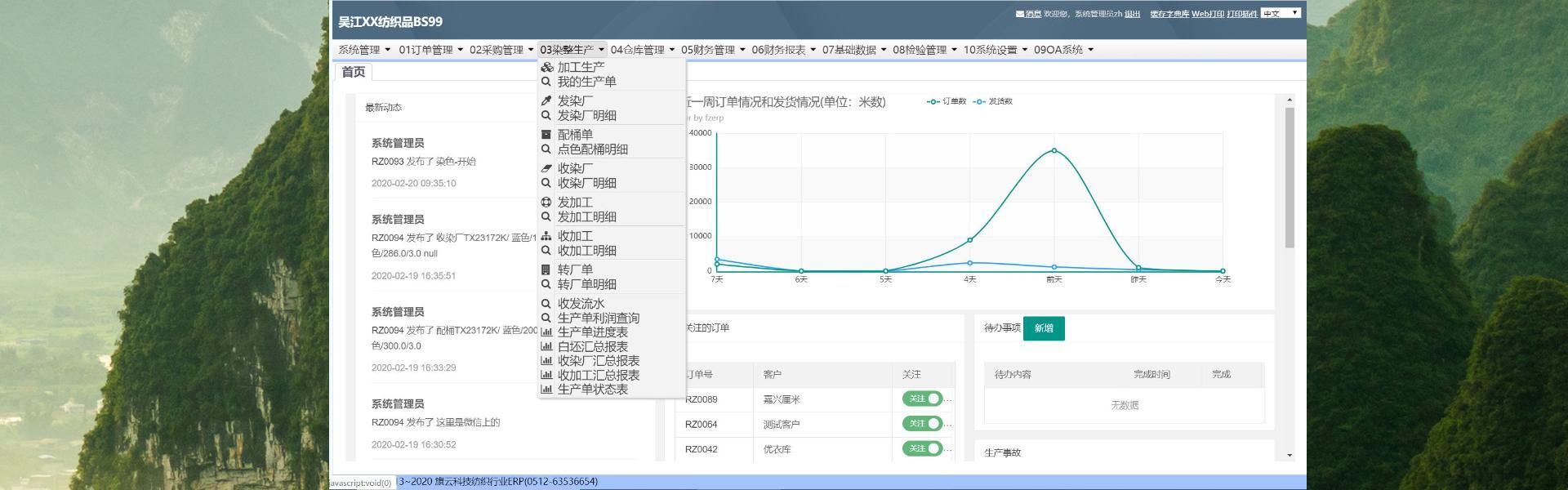Click the search icon beside 收发流水
Screen dimensions: 1568x490
coord(546,304)
